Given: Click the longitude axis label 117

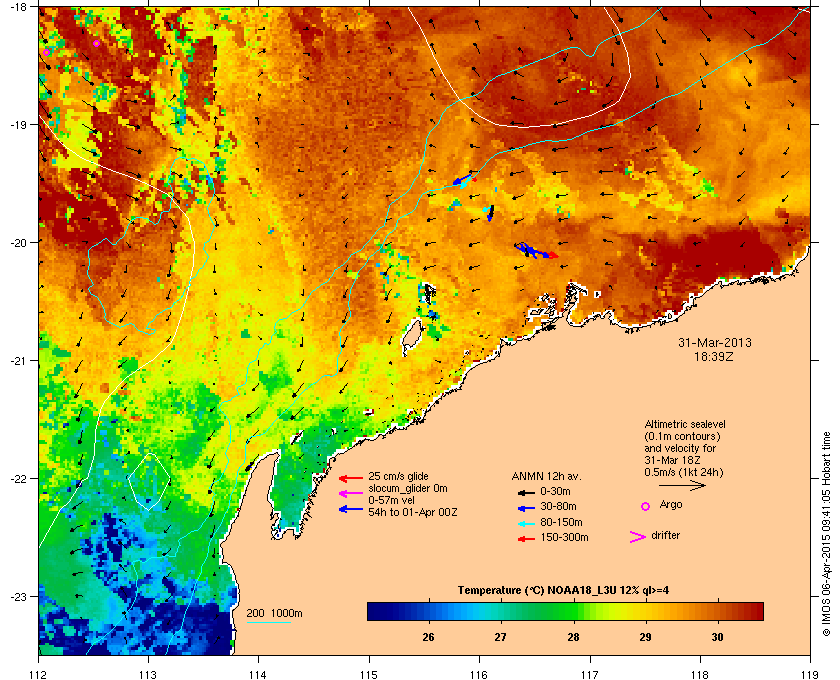Looking at the screenshot, I should click(x=590, y=674).
